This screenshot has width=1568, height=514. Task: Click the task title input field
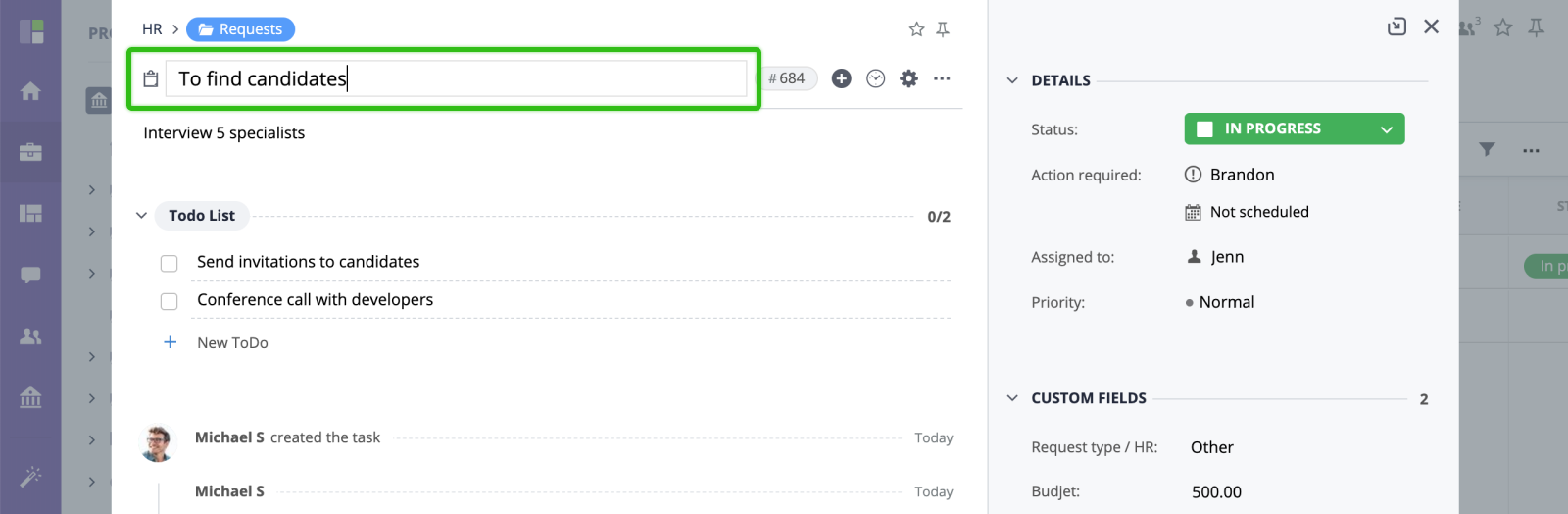[x=457, y=78]
